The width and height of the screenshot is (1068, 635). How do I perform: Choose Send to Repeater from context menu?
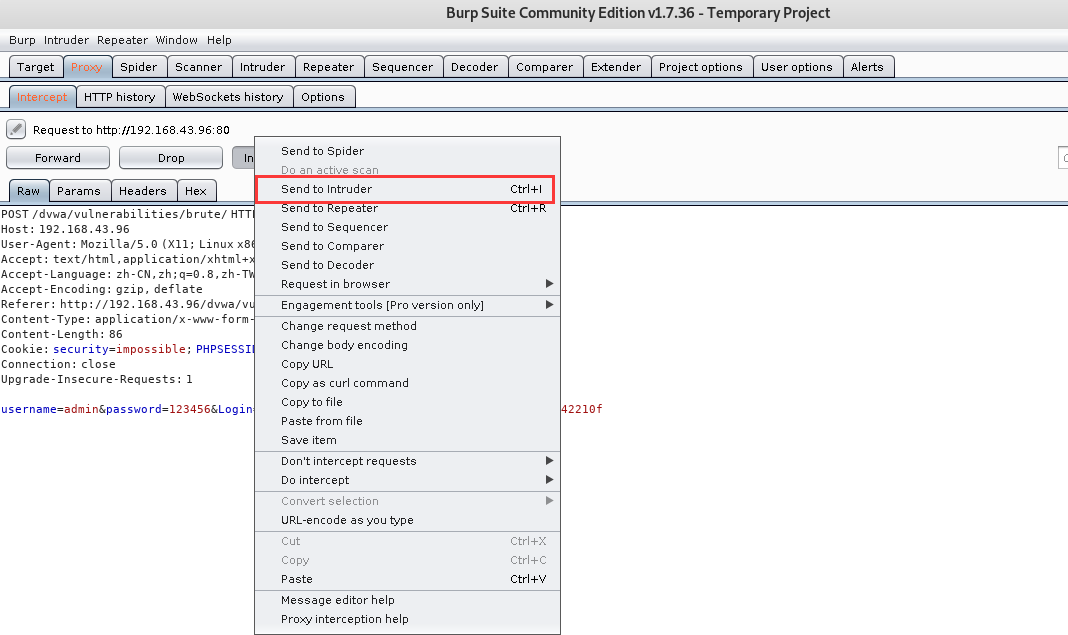(x=407, y=208)
